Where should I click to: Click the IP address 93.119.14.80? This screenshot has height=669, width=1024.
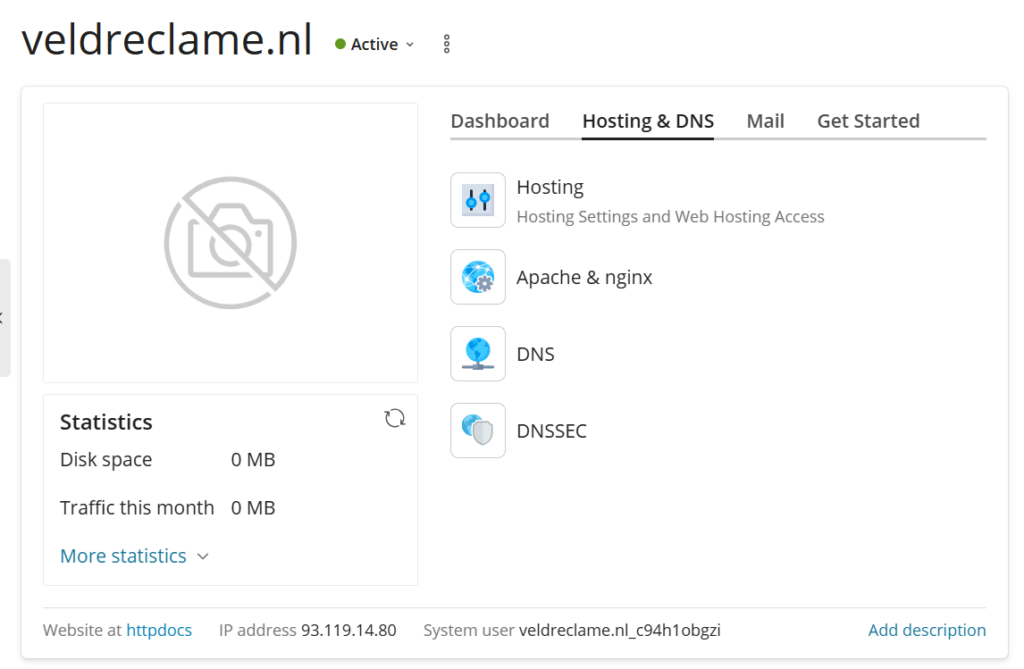345,630
